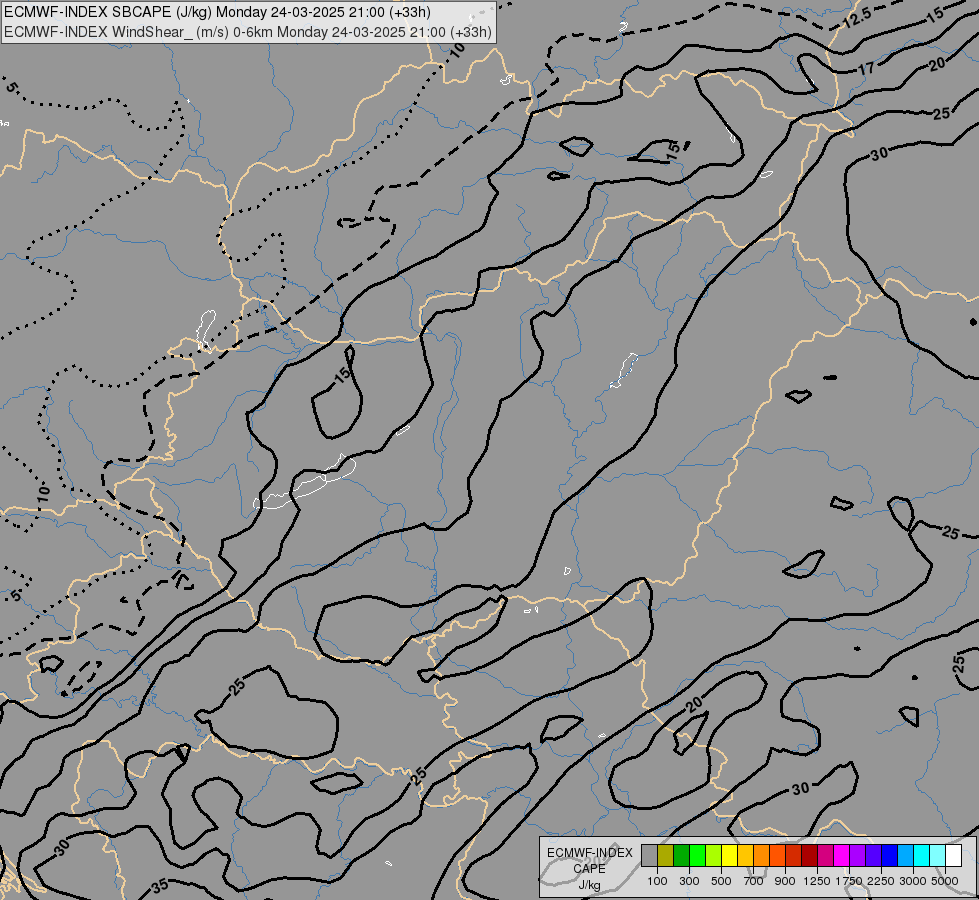Click the purple swatch right of the 1750 tick
979x900 pixels.
tap(857, 856)
